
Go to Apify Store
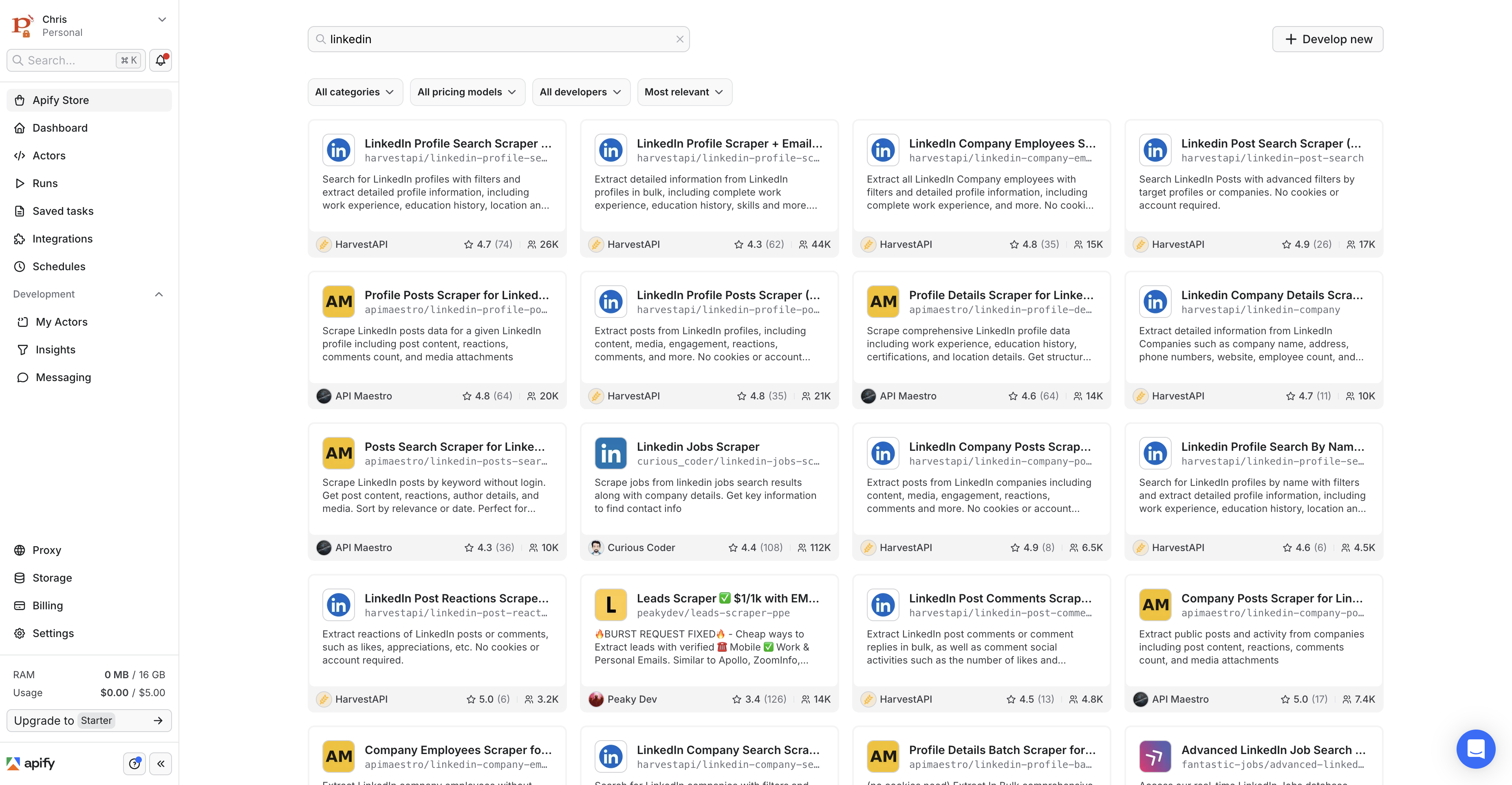(x=89, y=100)
